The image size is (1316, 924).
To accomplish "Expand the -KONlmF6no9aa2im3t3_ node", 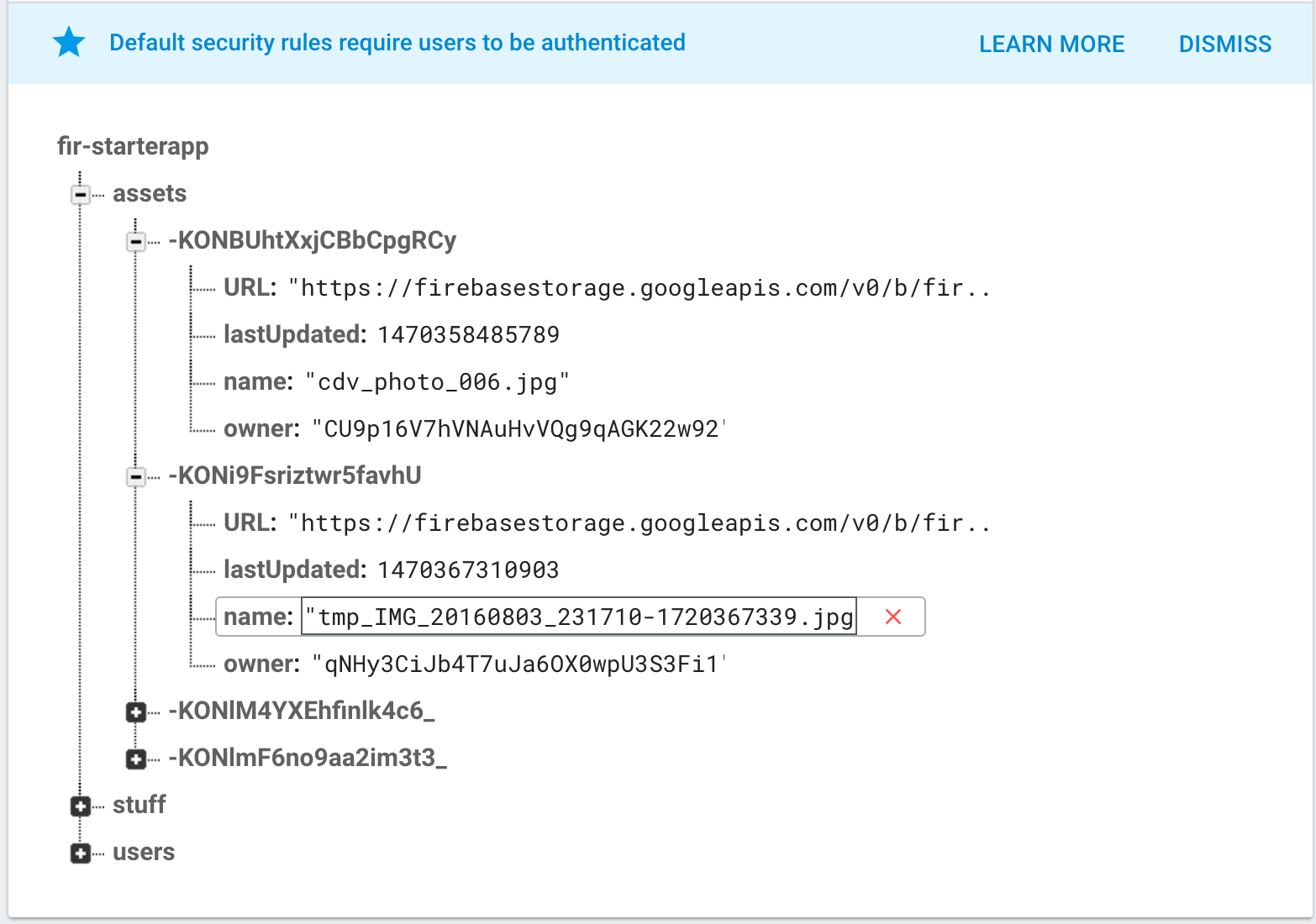I will [x=136, y=759].
